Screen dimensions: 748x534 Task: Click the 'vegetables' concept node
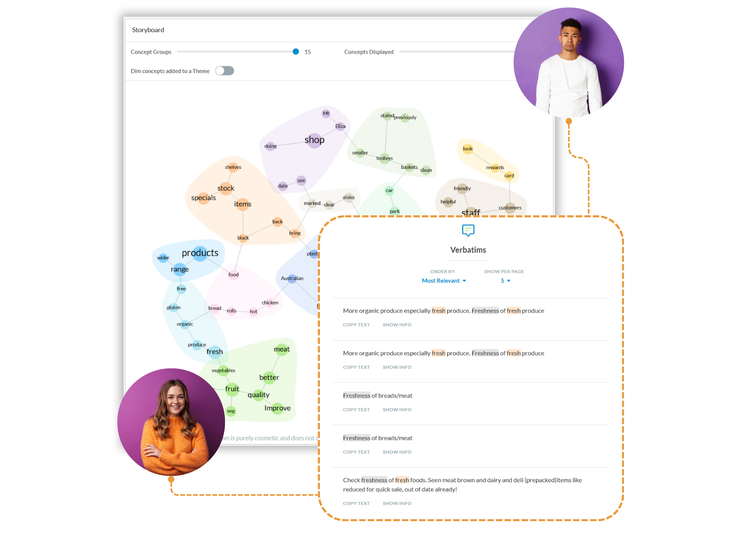tap(223, 370)
